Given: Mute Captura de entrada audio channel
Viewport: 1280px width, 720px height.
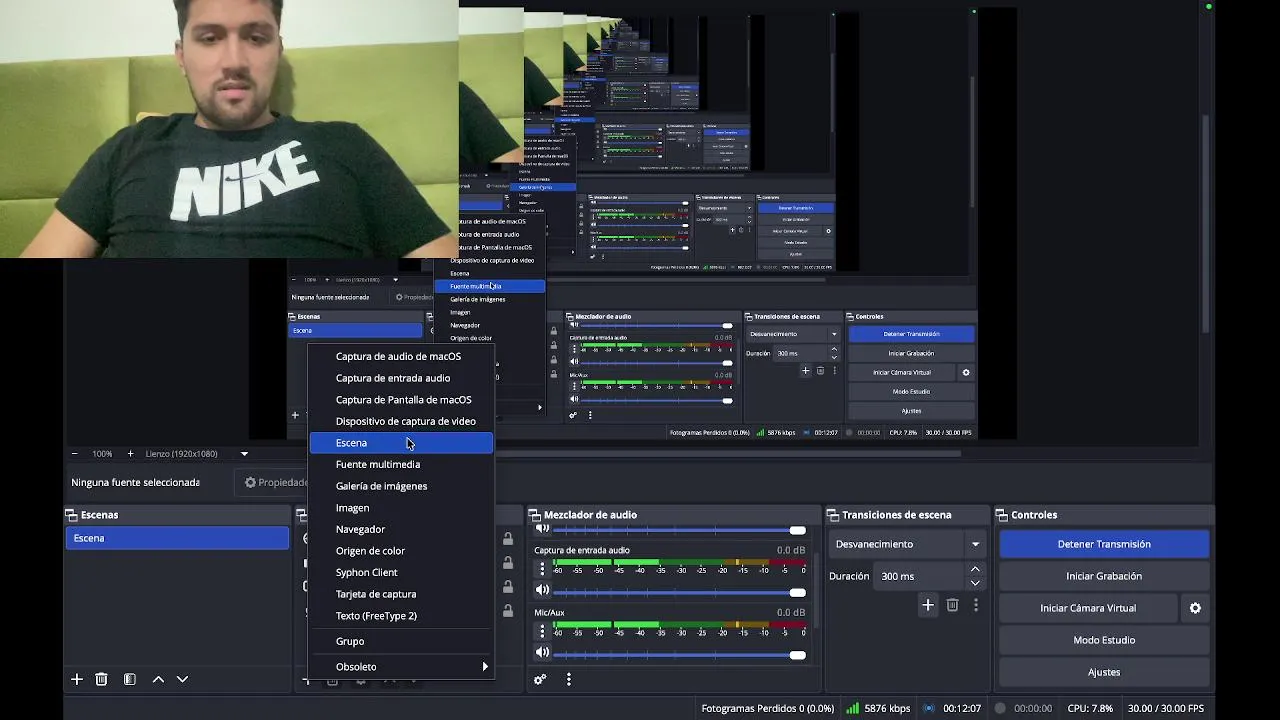Looking at the screenshot, I should pos(542,591).
